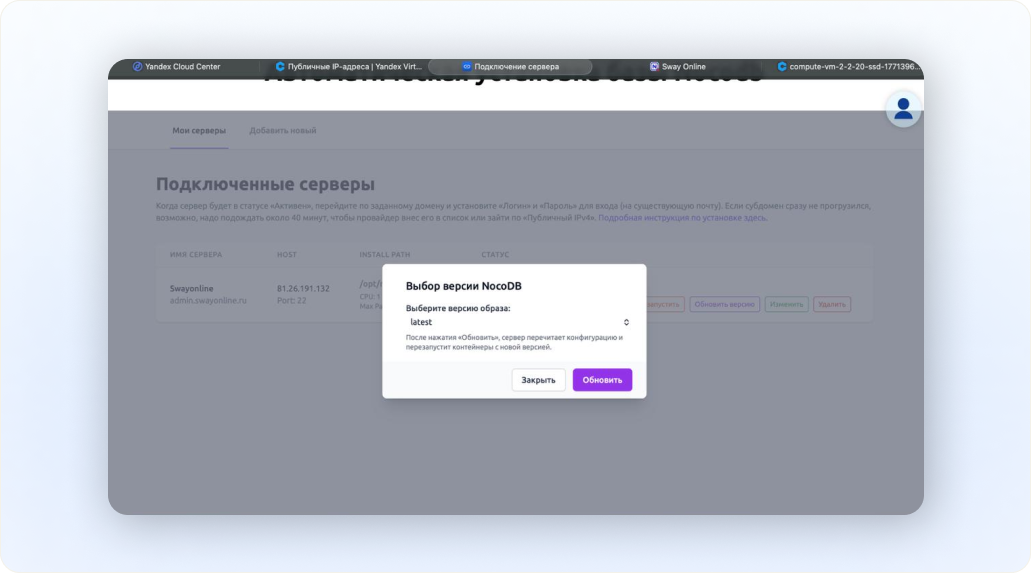Viewport: 1031px width, 573px height.
Task: Switch to Yandex Cloud Center browser tab
Action: pyautogui.click(x=176, y=66)
